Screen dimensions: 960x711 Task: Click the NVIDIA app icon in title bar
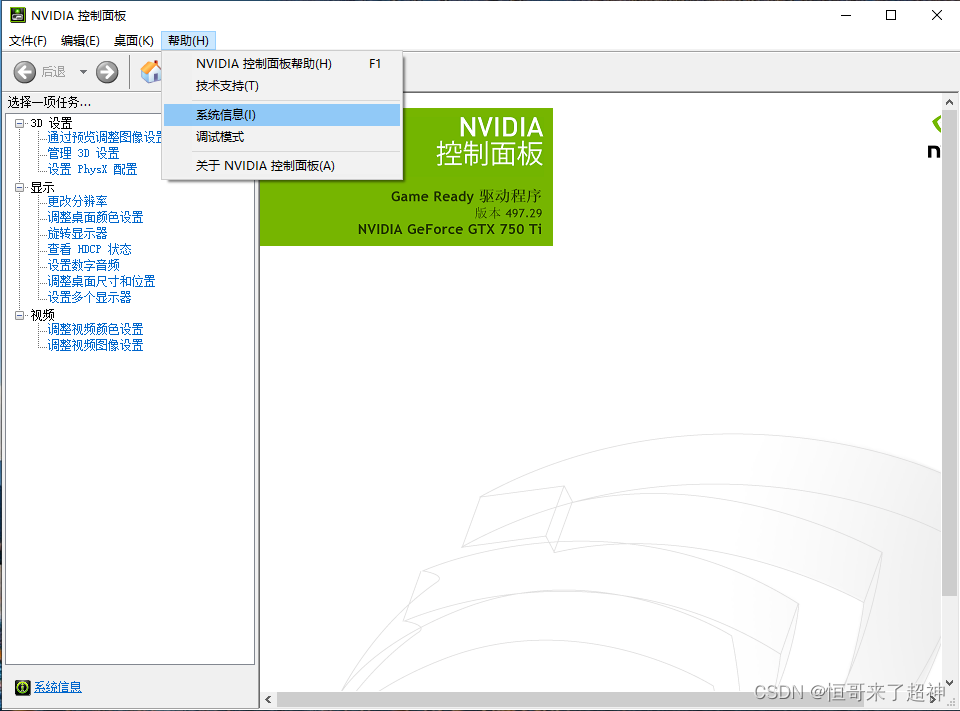pyautogui.click(x=18, y=15)
